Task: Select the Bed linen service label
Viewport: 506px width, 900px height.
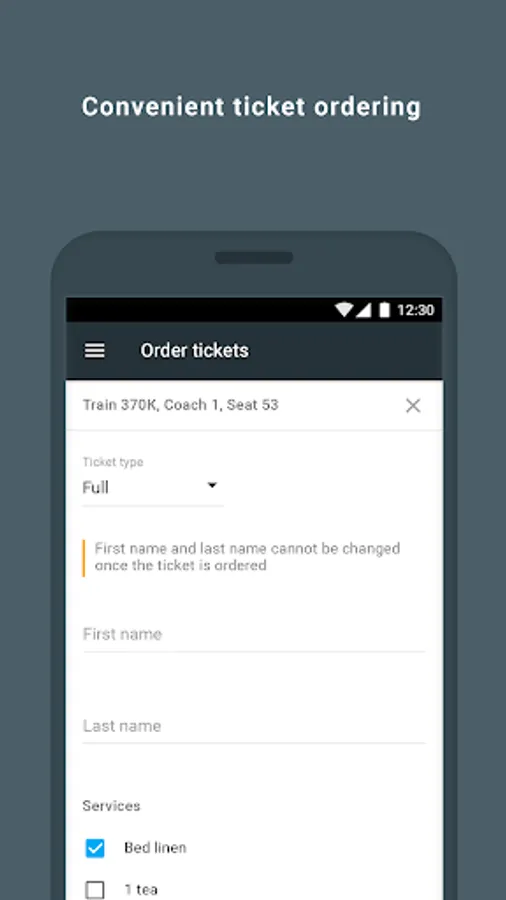Action: (155, 848)
